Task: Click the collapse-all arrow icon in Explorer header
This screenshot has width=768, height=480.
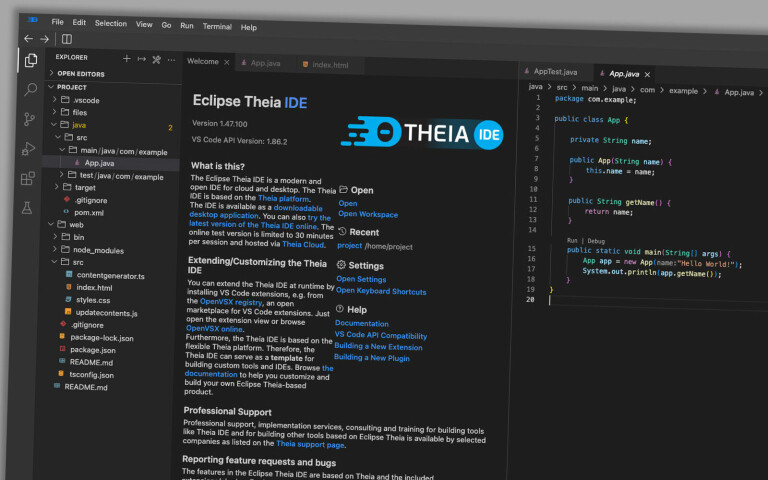Action: pos(142,59)
